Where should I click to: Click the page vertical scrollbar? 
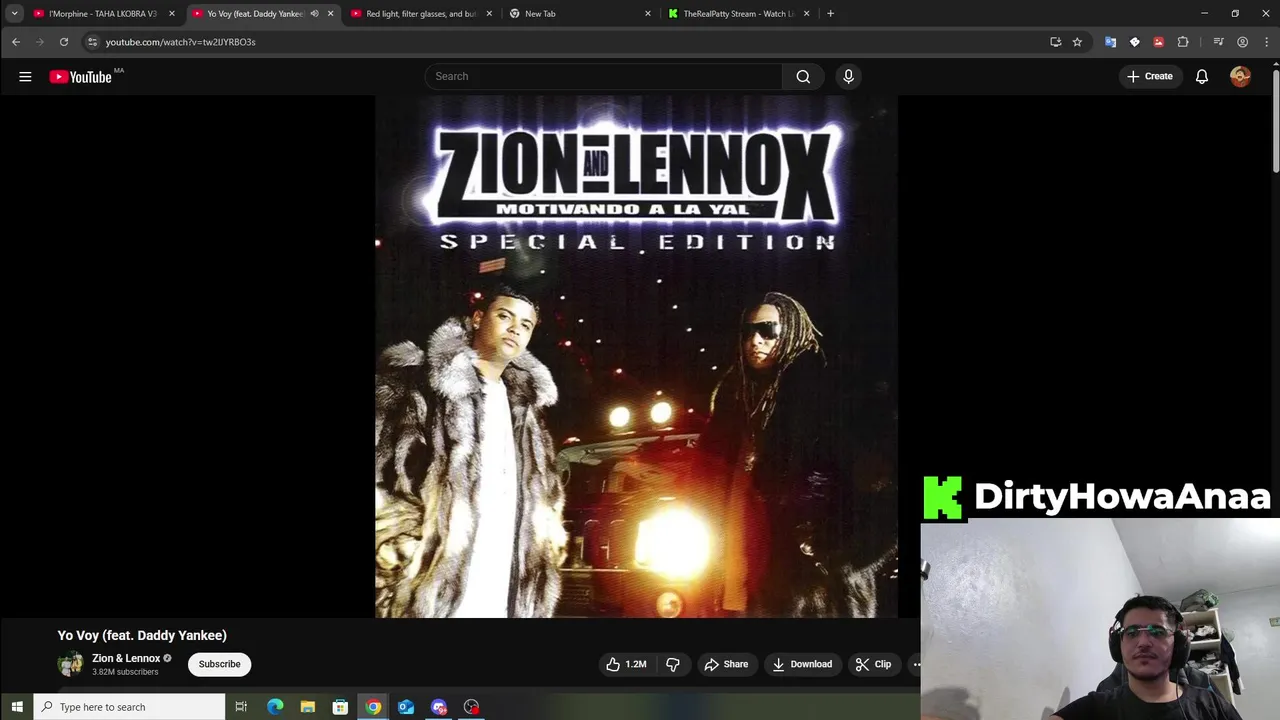point(1275,120)
